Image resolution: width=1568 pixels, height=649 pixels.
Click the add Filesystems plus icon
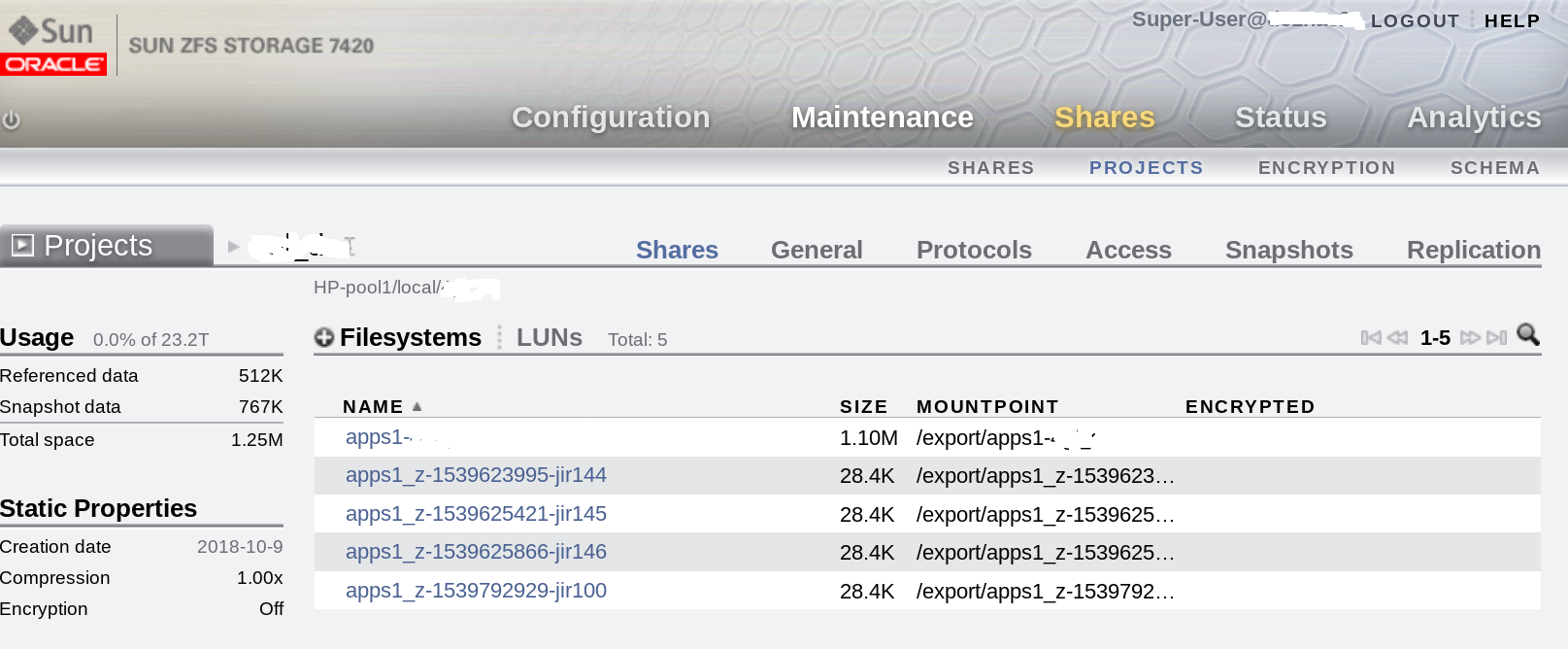tap(324, 337)
